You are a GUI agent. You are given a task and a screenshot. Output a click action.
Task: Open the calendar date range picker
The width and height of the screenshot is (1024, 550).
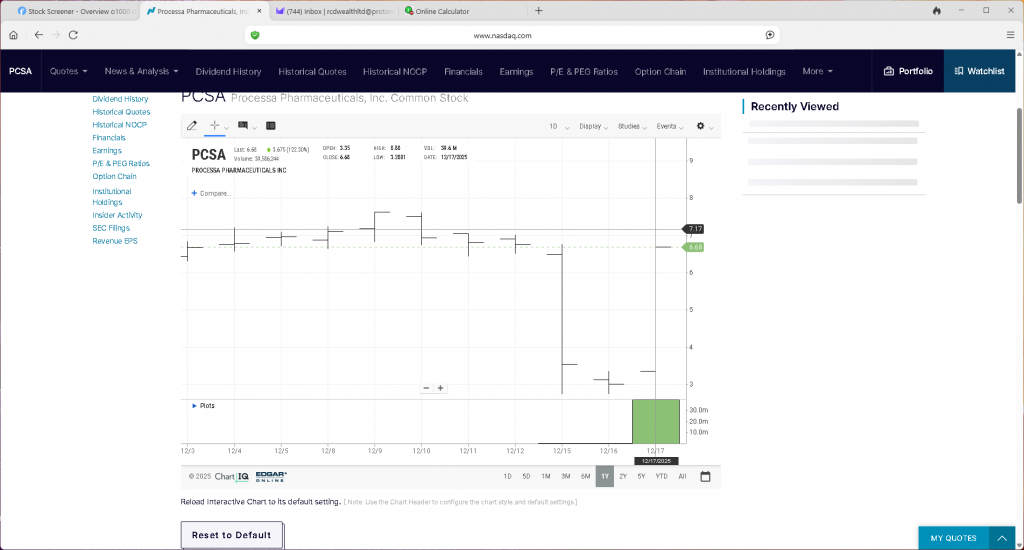pos(705,477)
